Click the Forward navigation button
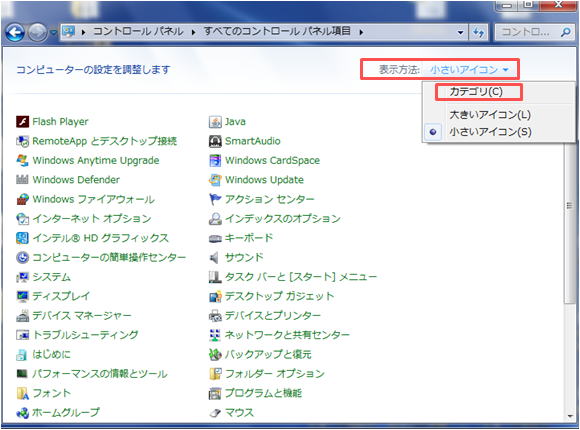The width and height of the screenshot is (580, 430). click(x=37, y=33)
